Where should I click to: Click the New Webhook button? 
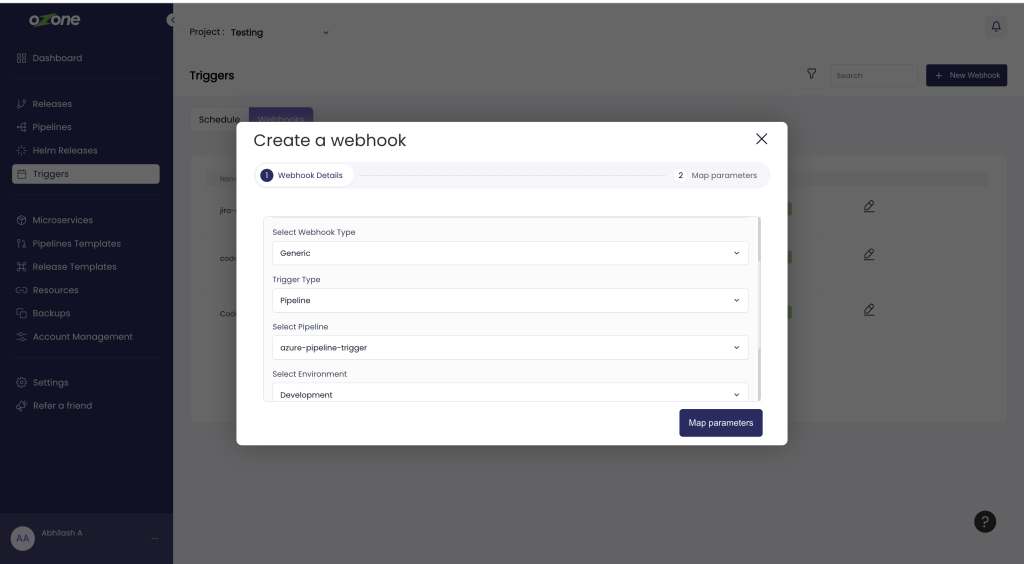[x=967, y=75]
